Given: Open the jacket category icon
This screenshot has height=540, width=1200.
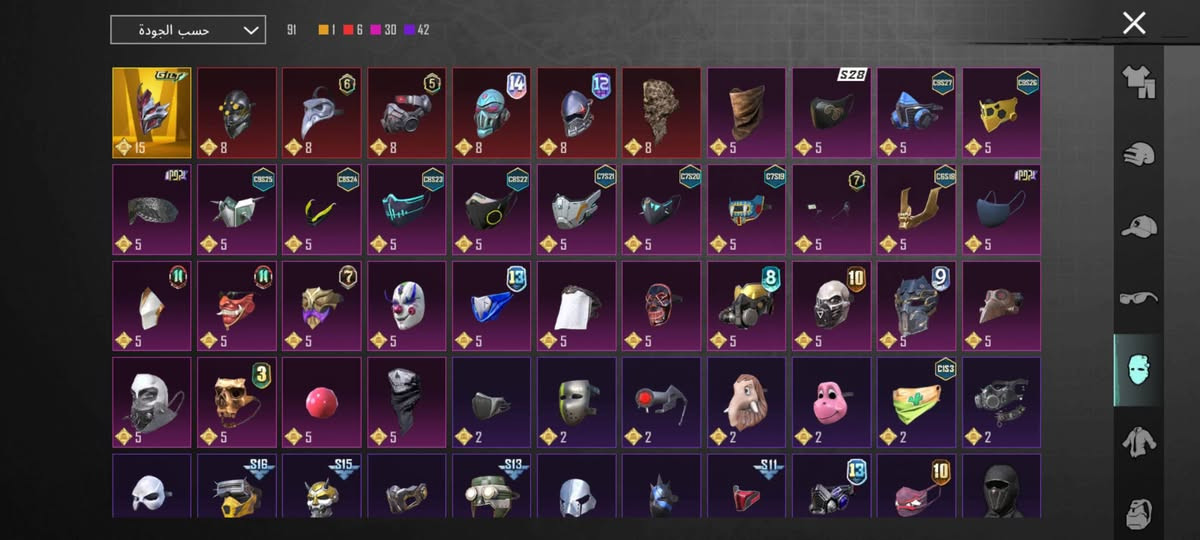Looking at the screenshot, I should [1138, 441].
